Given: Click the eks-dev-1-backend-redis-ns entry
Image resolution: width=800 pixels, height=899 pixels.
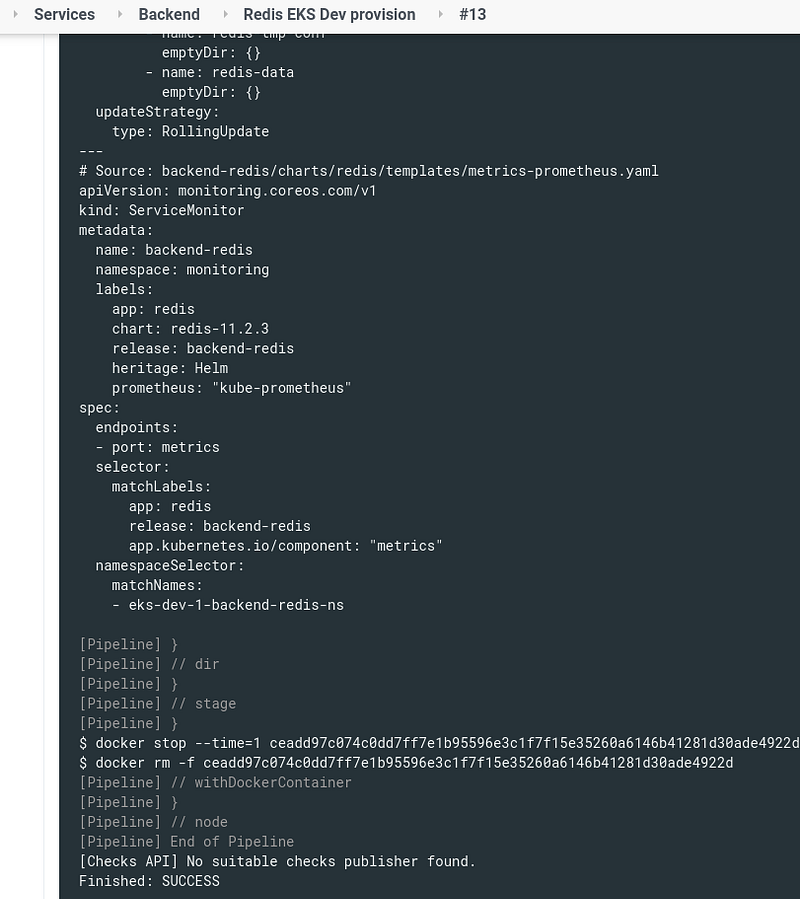Looking at the screenshot, I should pyautogui.click(x=228, y=605).
